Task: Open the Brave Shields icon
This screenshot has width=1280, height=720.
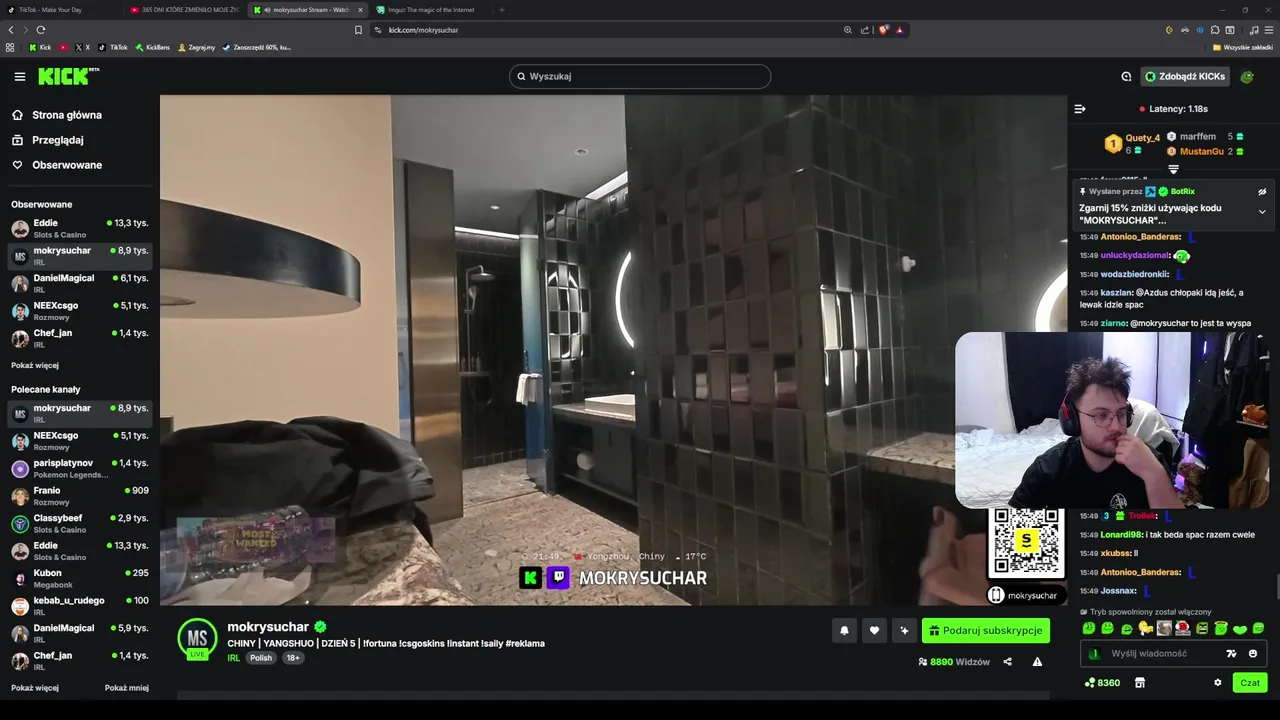Action: tap(884, 30)
